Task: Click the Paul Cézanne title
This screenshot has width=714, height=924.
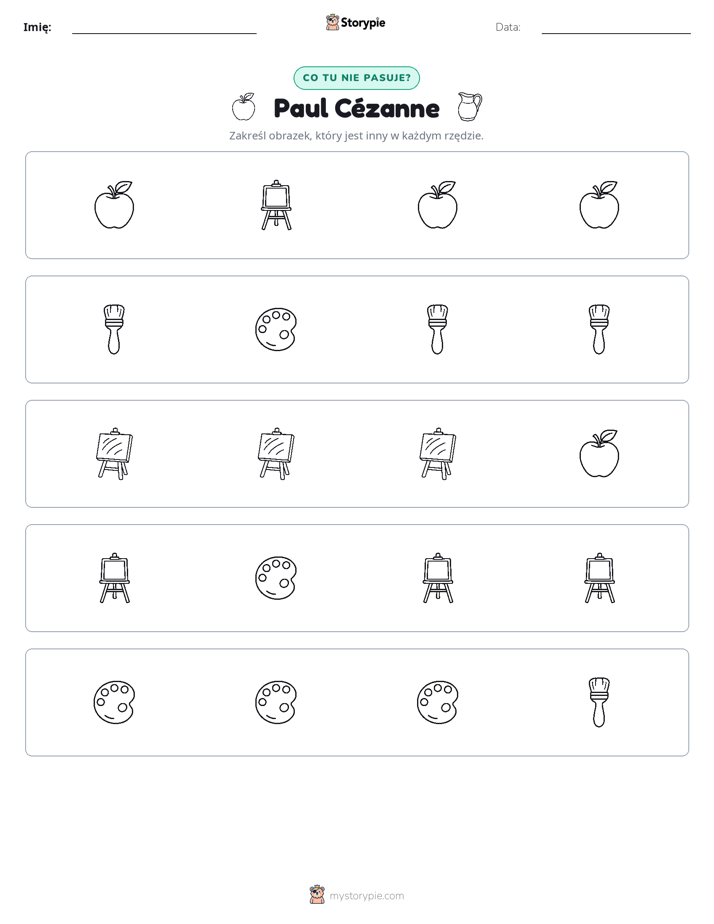Action: (356, 108)
